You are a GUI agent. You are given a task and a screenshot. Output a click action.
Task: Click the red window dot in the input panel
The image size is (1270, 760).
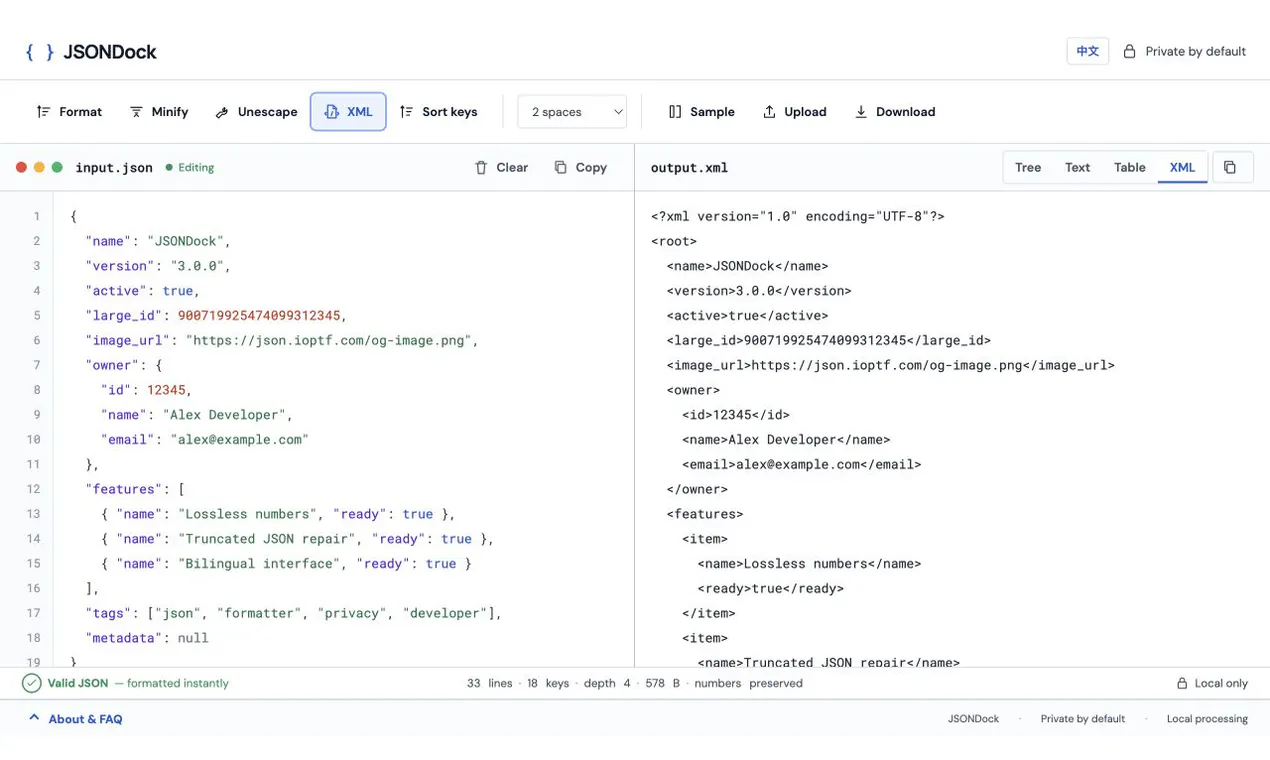point(21,168)
